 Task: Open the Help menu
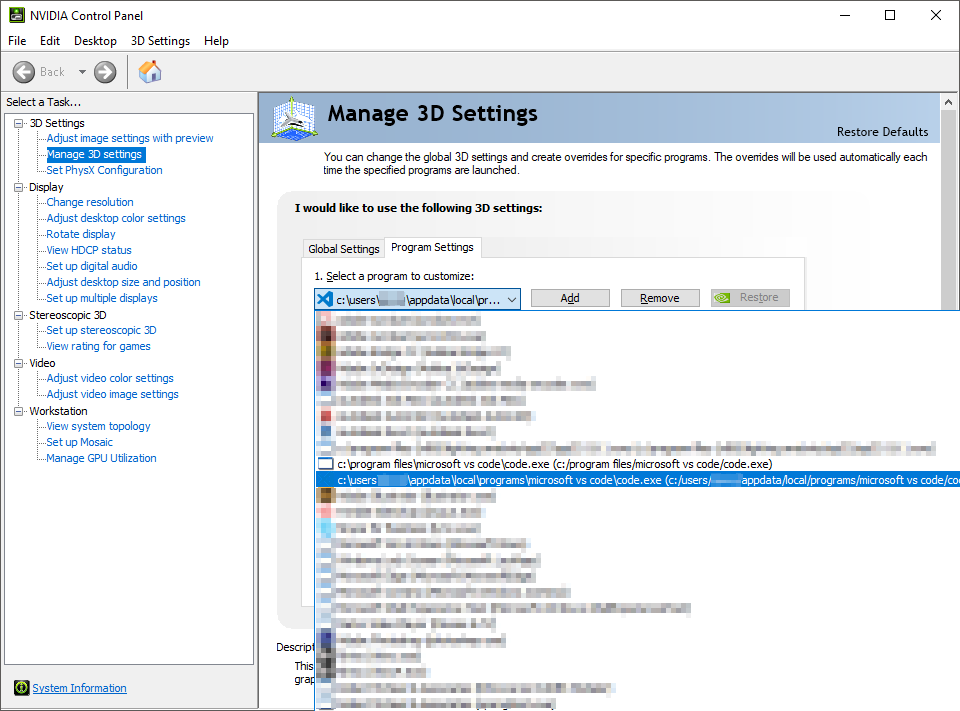[x=216, y=41]
